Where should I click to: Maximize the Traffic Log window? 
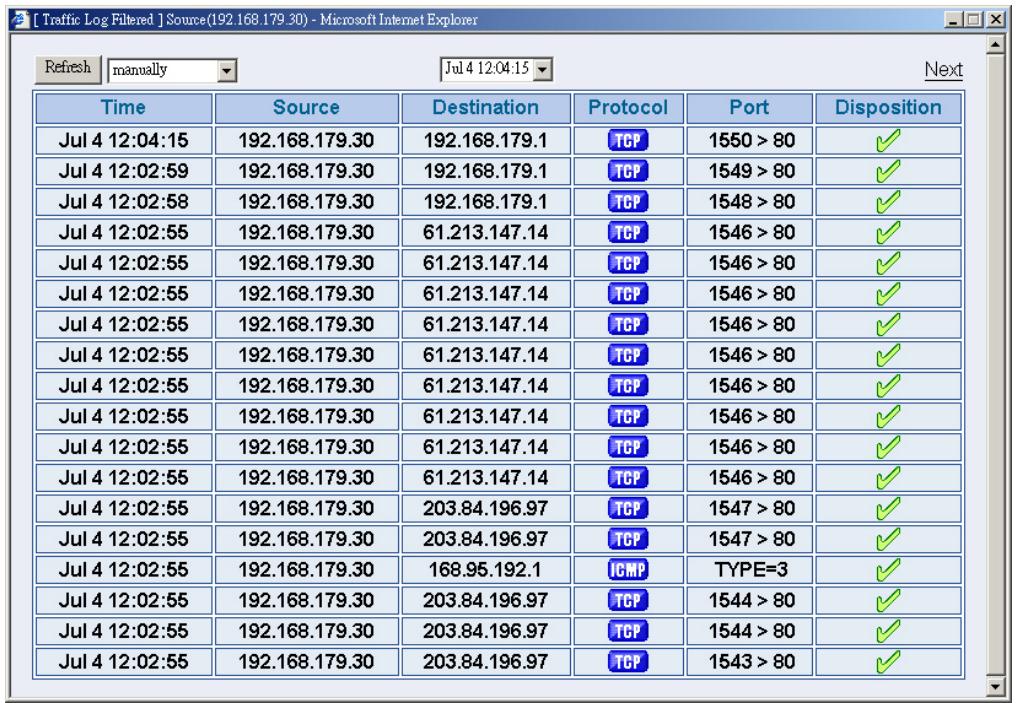pyautogui.click(x=973, y=19)
